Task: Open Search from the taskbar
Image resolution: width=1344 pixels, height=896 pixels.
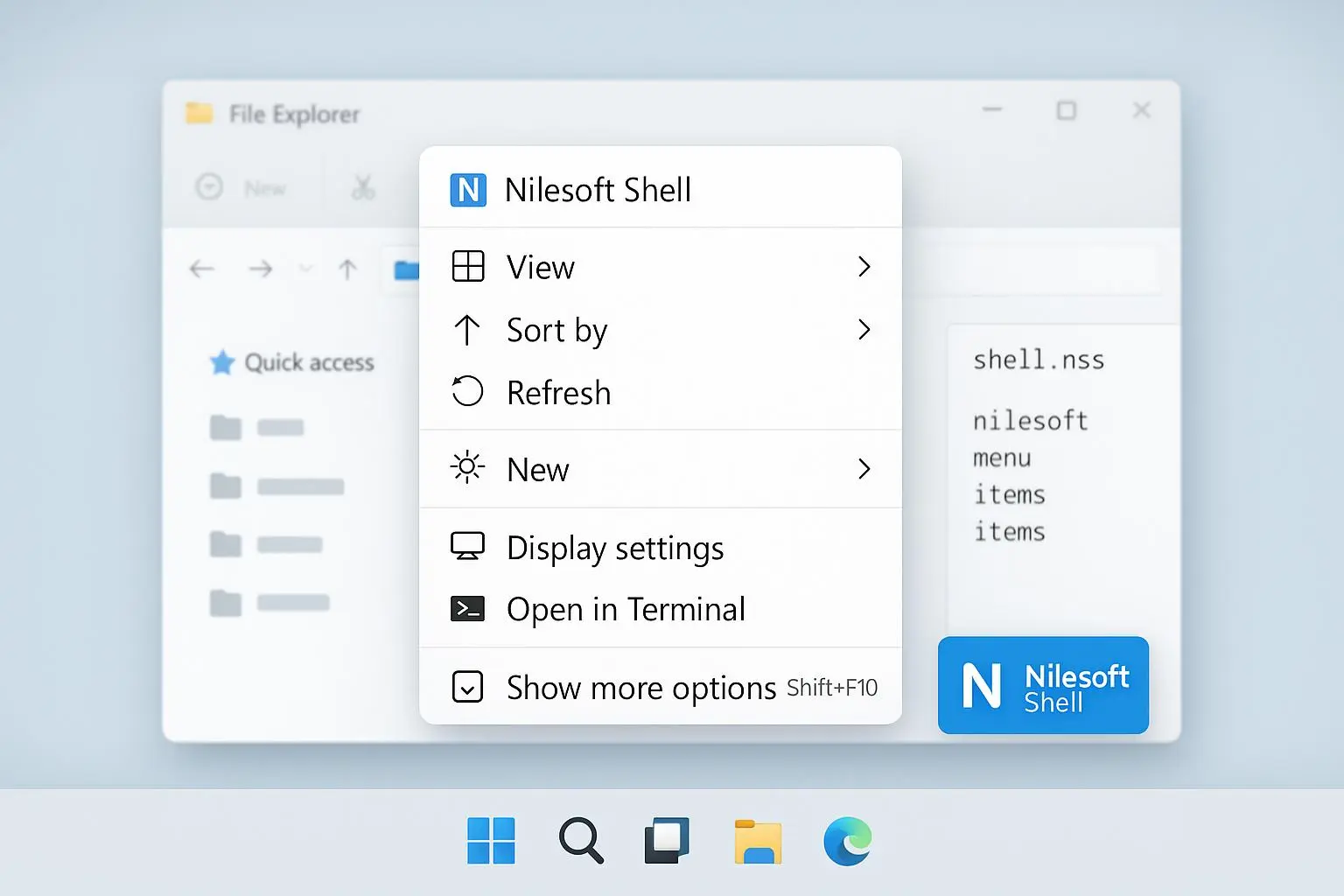Action: [581, 841]
